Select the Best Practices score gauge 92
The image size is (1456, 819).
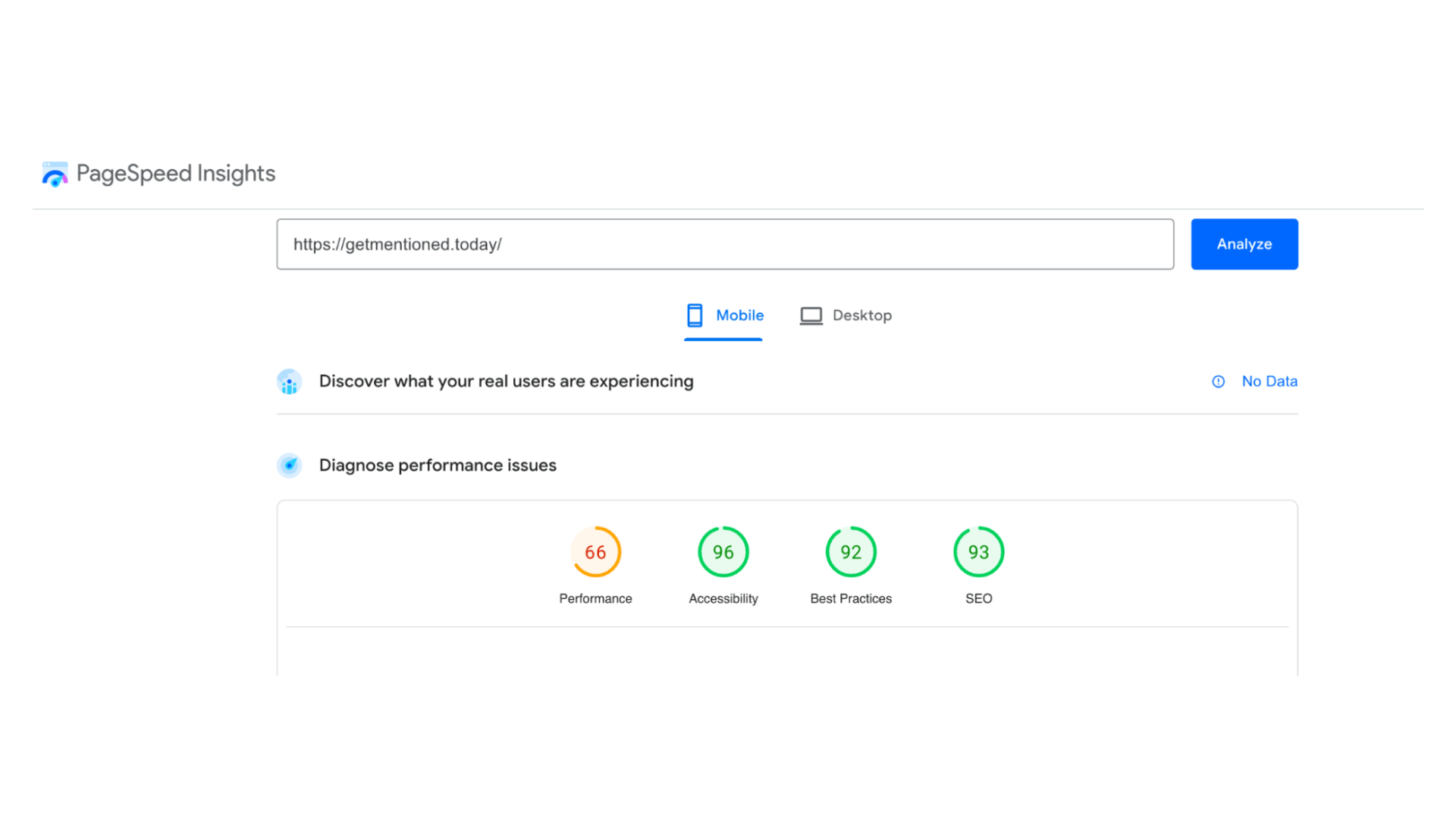pos(851,552)
